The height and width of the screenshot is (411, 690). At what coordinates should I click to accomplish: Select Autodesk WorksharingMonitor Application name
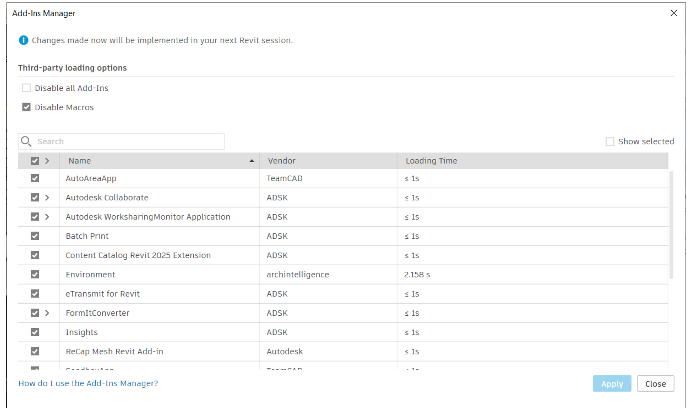coord(148,217)
